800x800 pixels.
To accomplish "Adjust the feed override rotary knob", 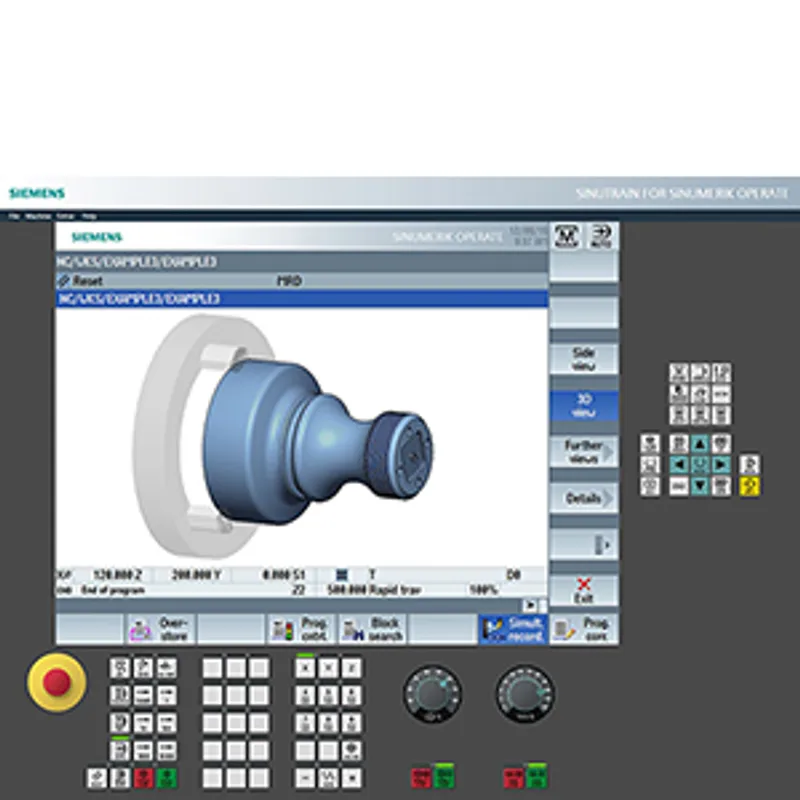I will coord(525,693).
